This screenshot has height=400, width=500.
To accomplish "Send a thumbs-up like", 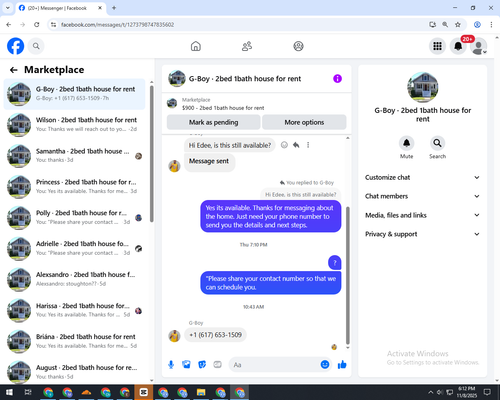I will tap(342, 365).
